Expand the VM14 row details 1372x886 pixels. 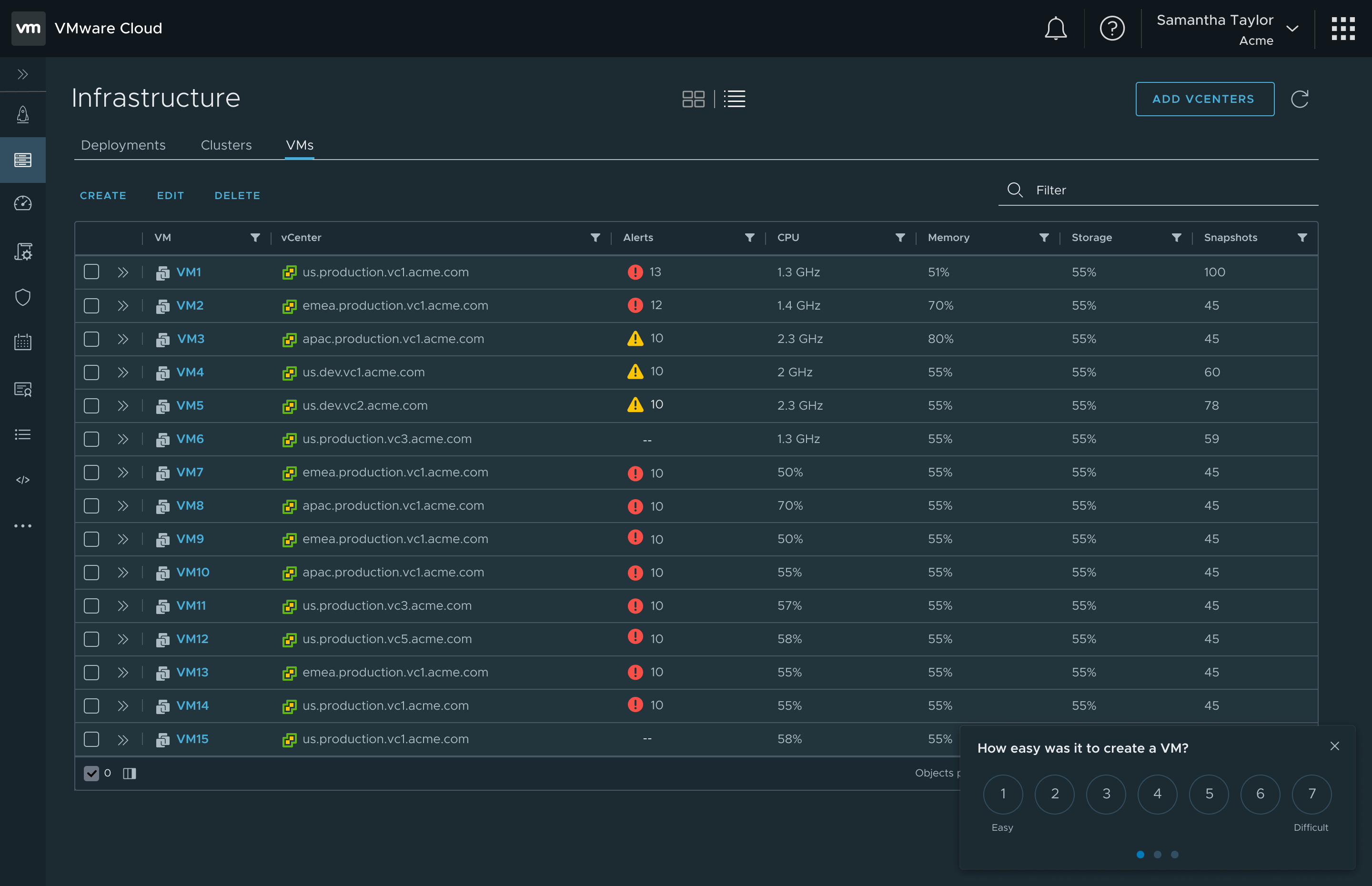[122, 706]
